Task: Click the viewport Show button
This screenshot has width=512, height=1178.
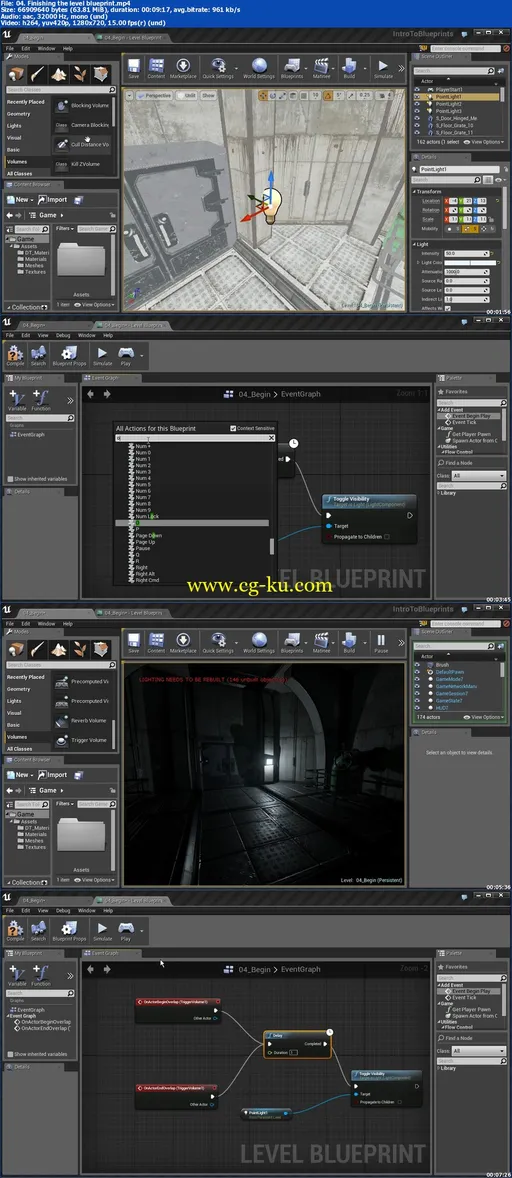Action: pos(208,95)
